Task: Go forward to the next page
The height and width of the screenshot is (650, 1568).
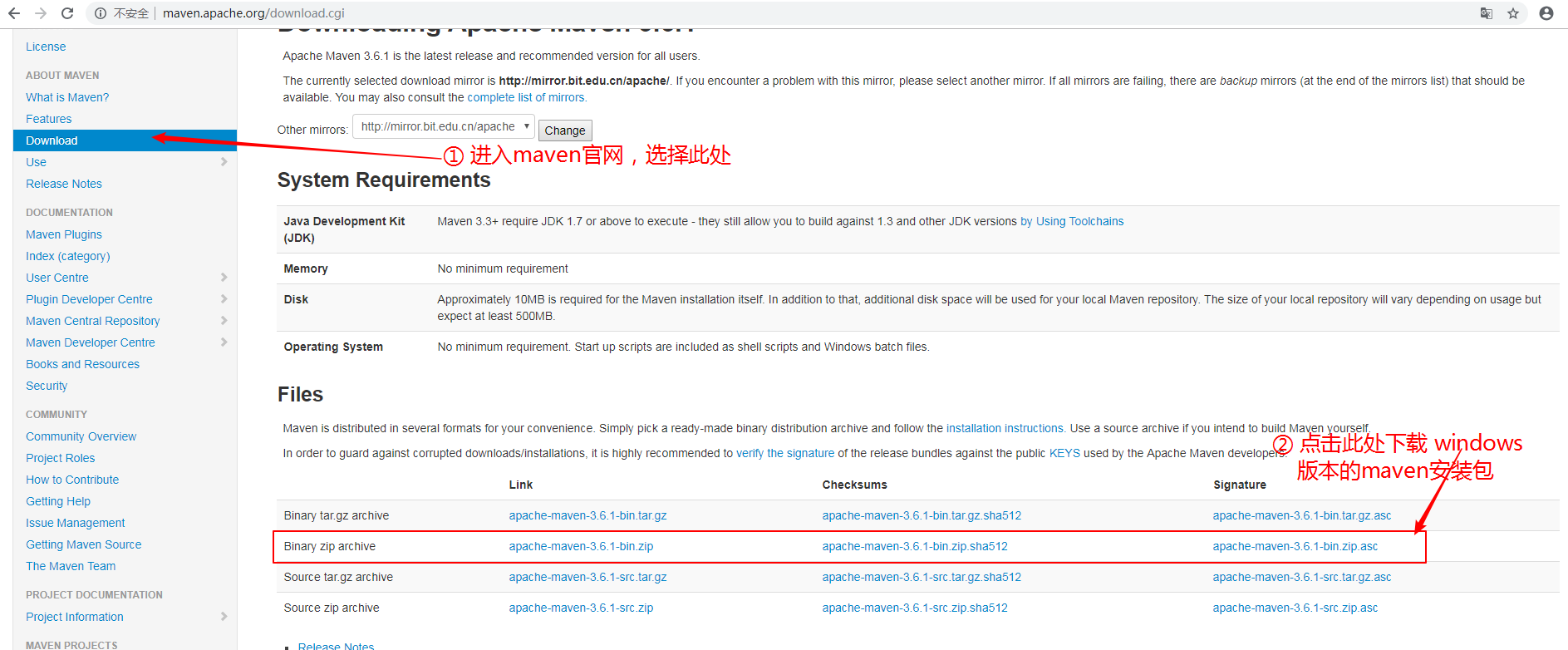Action: click(41, 13)
